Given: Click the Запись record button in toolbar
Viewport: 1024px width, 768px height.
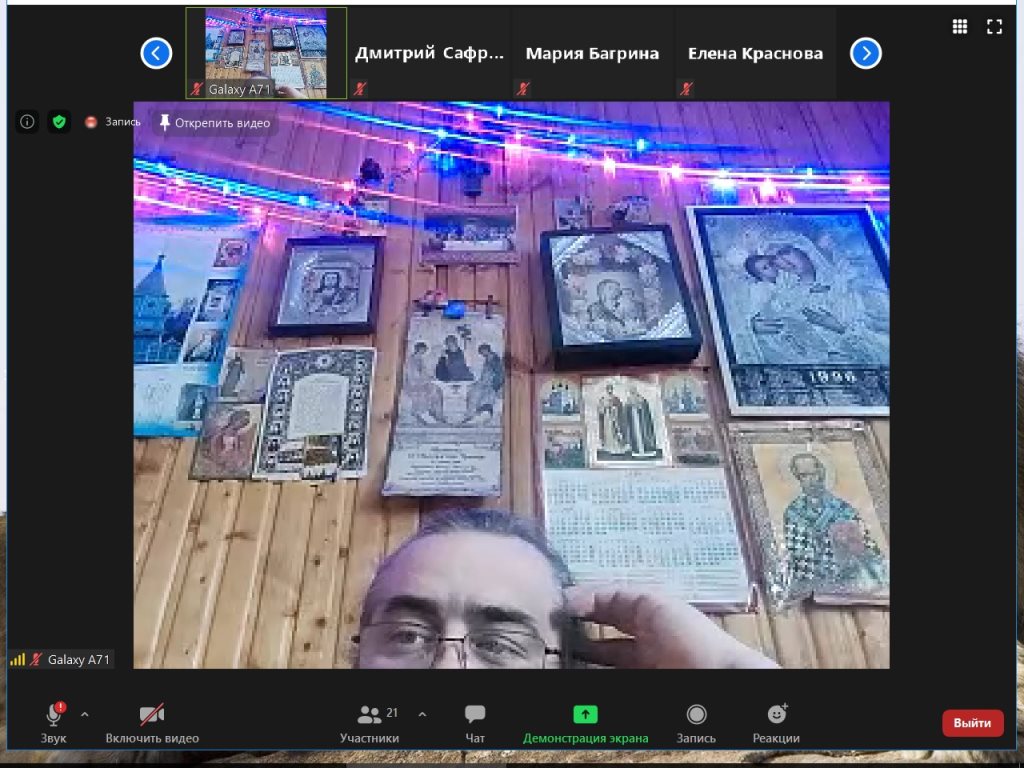Looking at the screenshot, I should coord(696,724).
